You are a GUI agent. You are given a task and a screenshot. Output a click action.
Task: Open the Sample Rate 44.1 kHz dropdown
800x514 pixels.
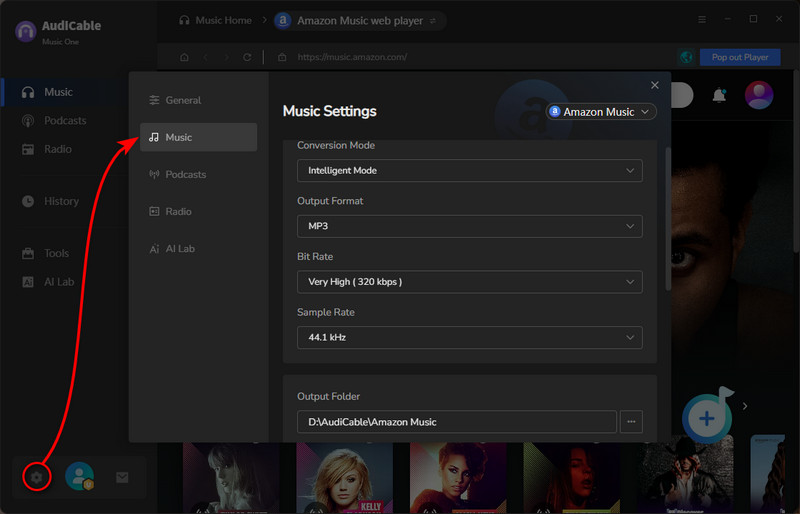(x=469, y=337)
